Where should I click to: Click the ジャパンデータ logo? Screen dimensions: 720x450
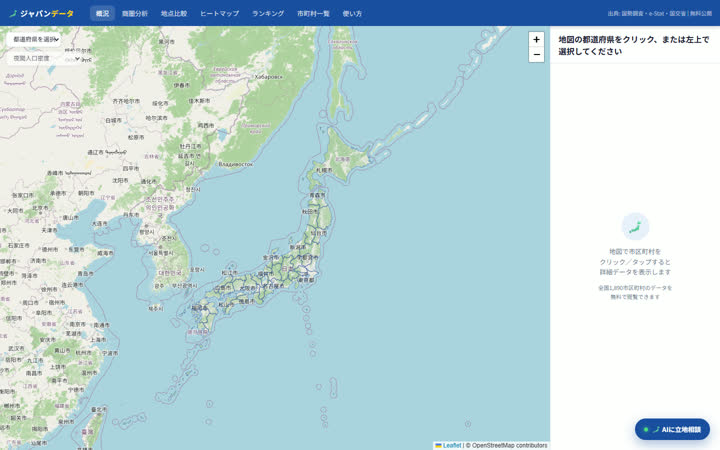tap(41, 13)
